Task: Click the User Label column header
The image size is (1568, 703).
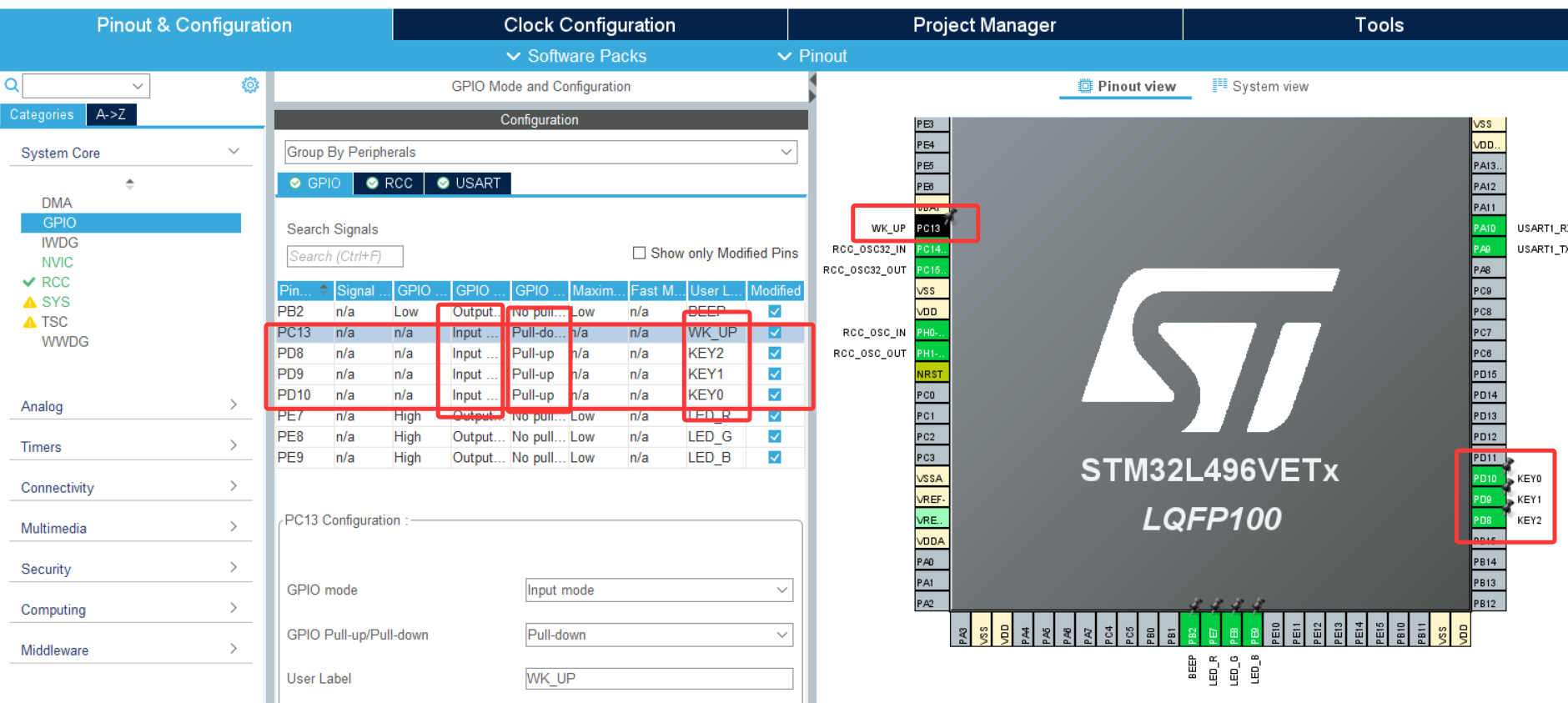Action: click(716, 290)
